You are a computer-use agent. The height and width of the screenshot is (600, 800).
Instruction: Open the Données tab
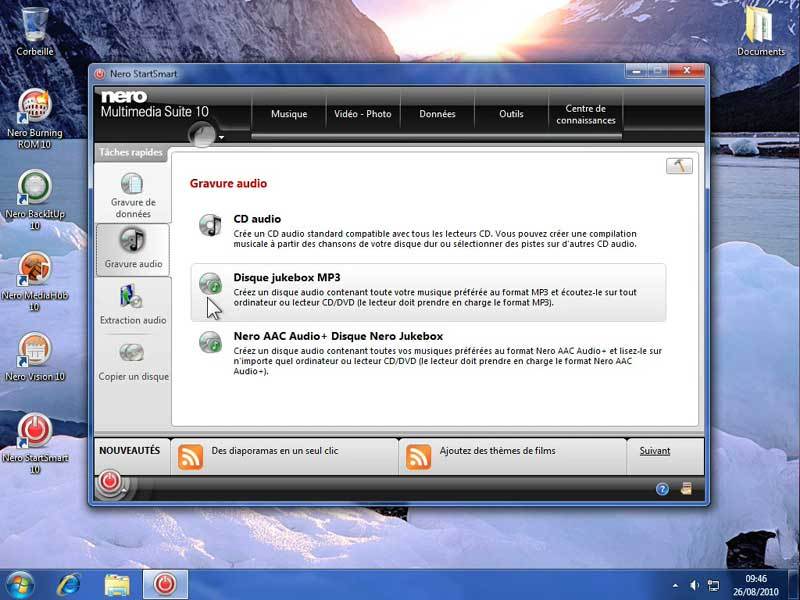click(x=437, y=114)
